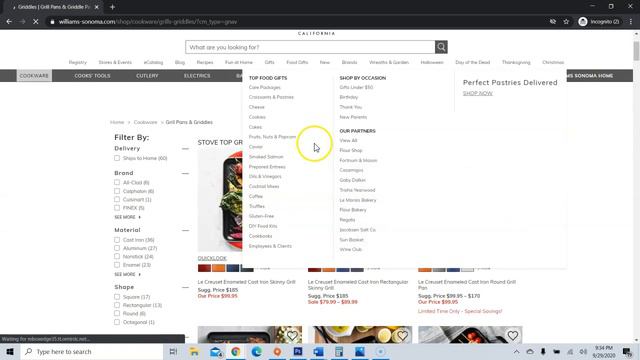Expand See More under Material

coord(127,274)
